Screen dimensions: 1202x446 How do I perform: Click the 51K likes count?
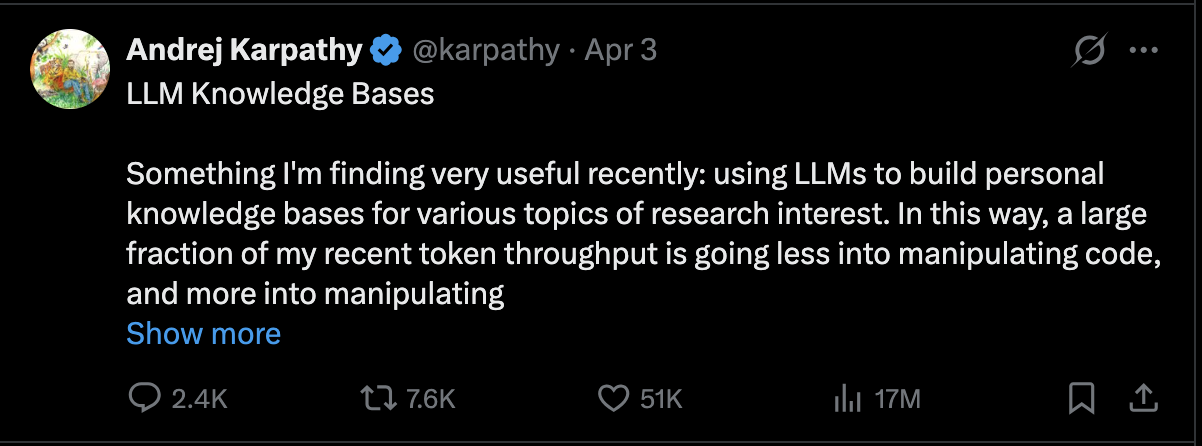(x=660, y=399)
